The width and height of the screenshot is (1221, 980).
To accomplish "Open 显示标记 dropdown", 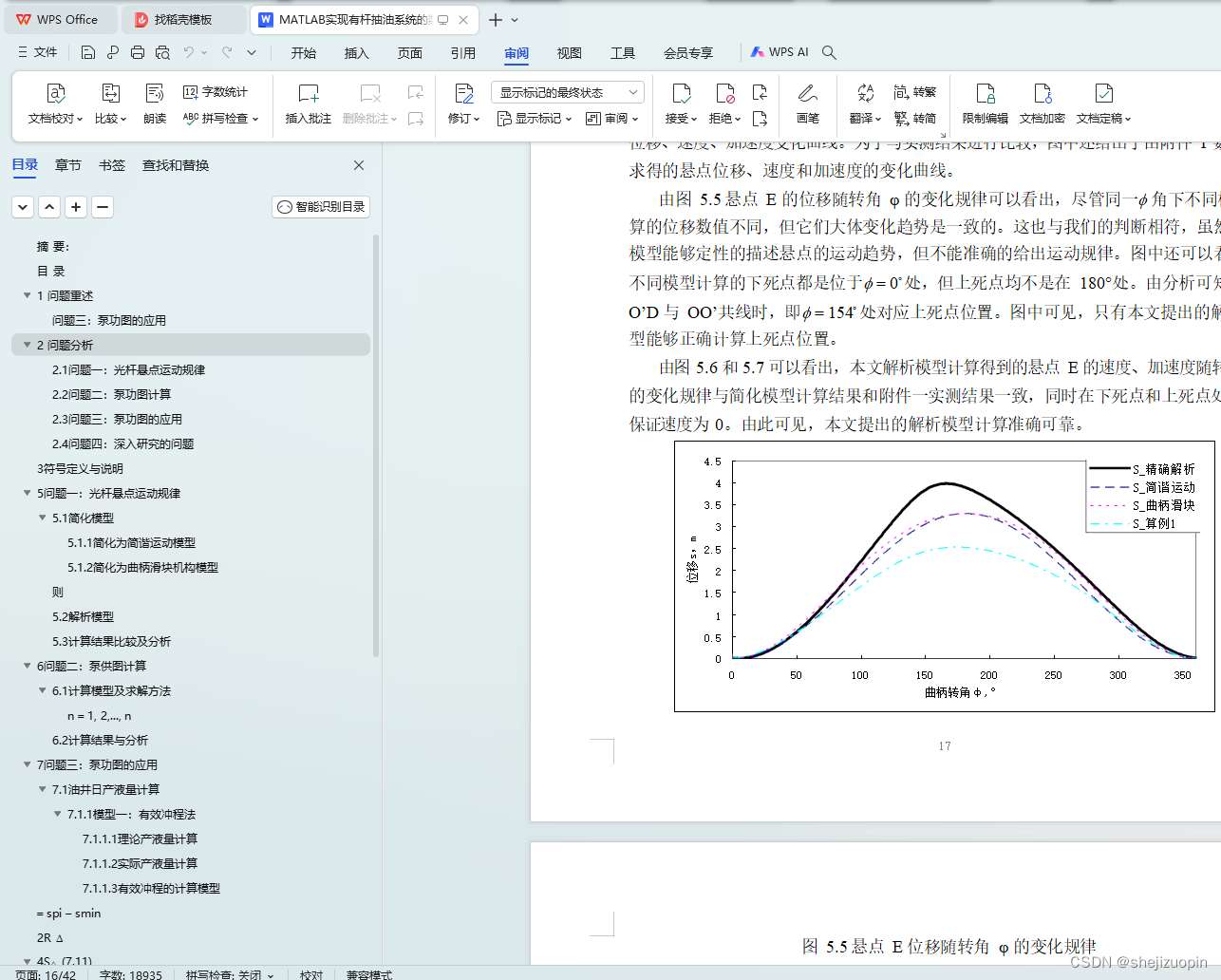I will [535, 119].
